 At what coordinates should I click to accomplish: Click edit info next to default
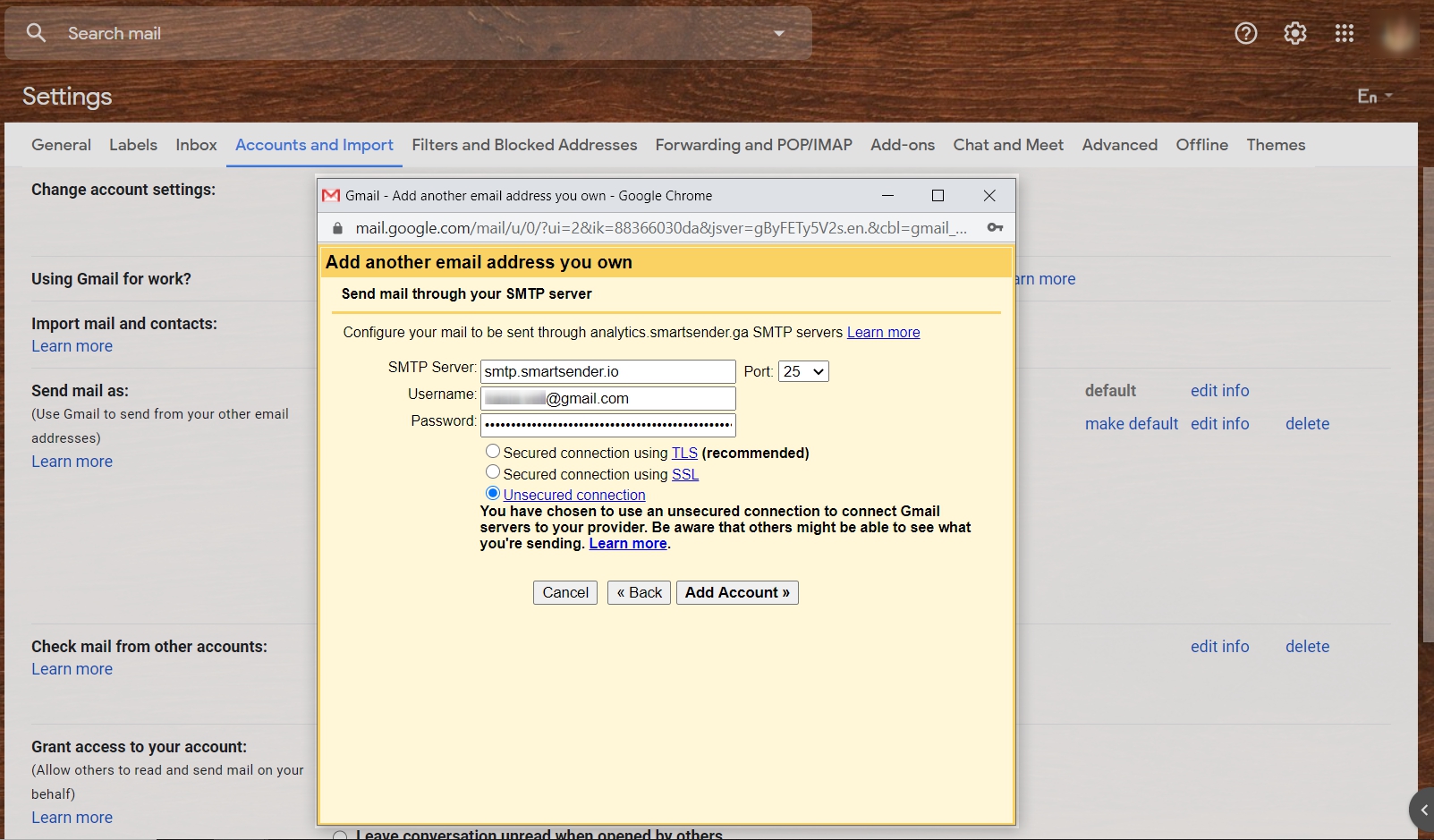coord(1219,391)
